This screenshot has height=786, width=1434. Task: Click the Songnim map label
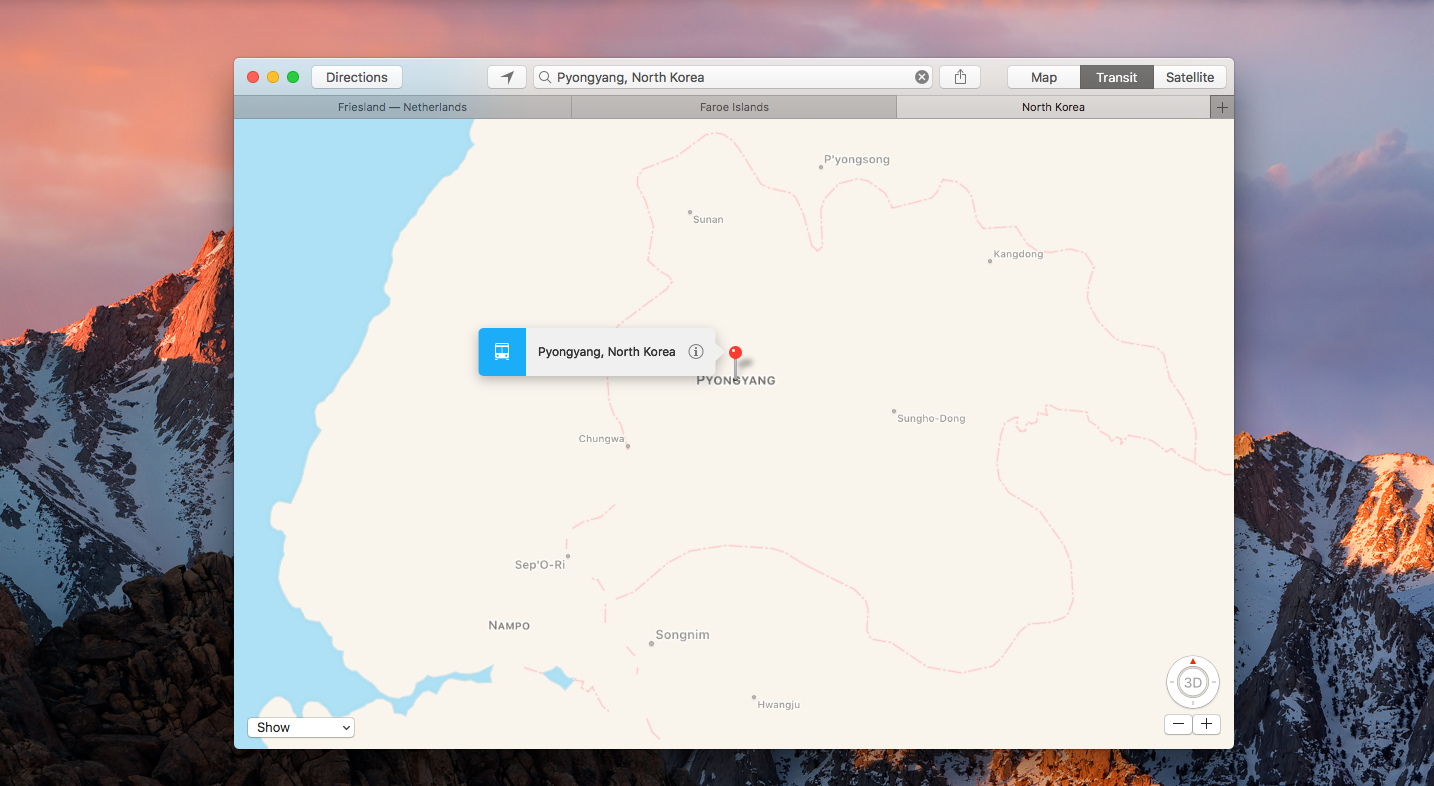(682, 635)
